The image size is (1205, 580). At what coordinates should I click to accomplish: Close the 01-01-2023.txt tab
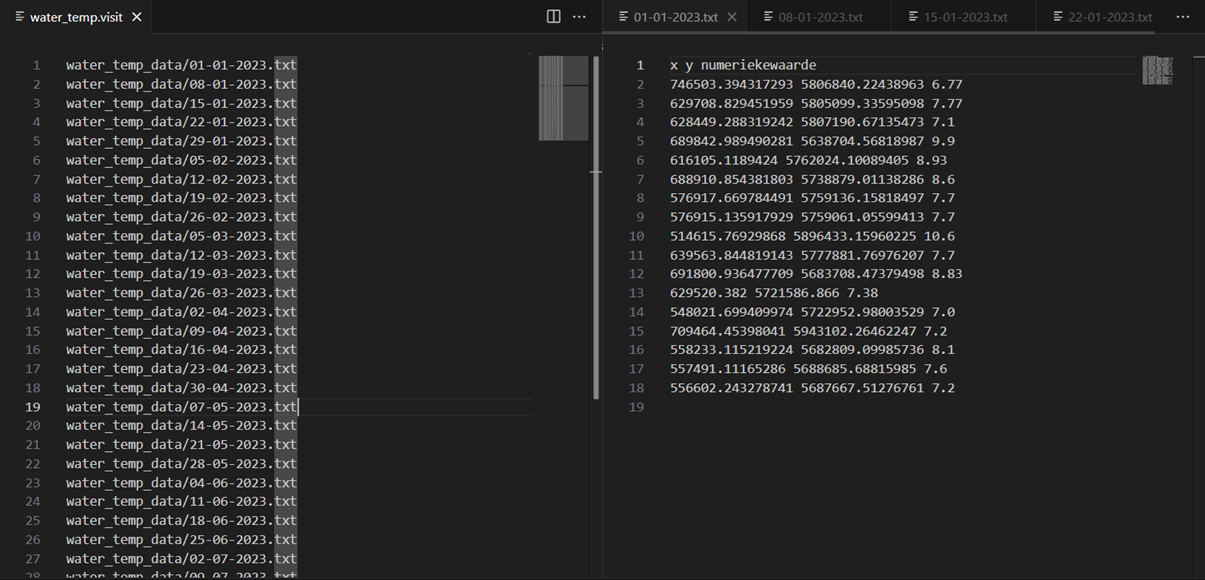click(x=731, y=17)
